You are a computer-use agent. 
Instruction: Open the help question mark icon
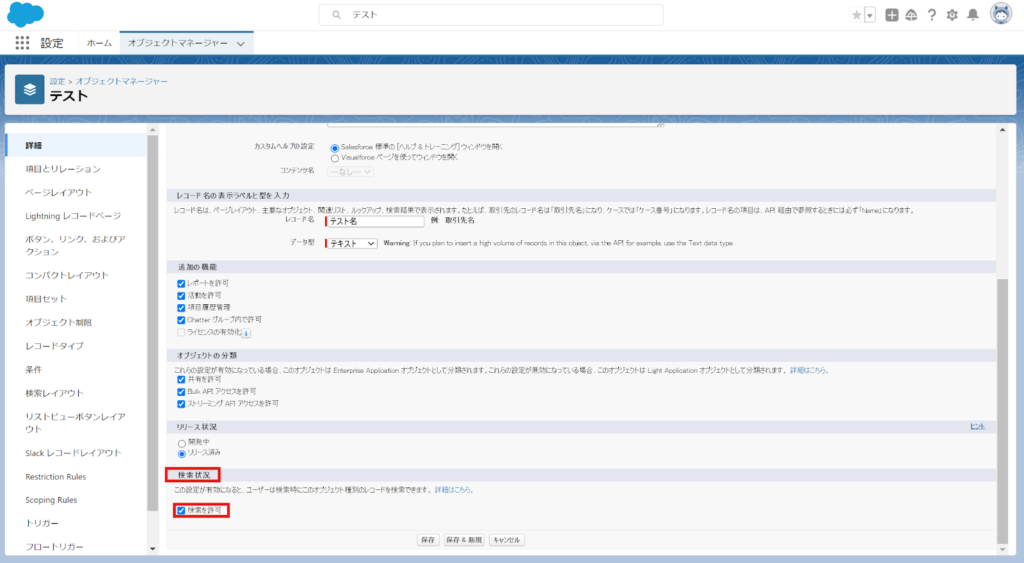pyautogui.click(x=932, y=15)
